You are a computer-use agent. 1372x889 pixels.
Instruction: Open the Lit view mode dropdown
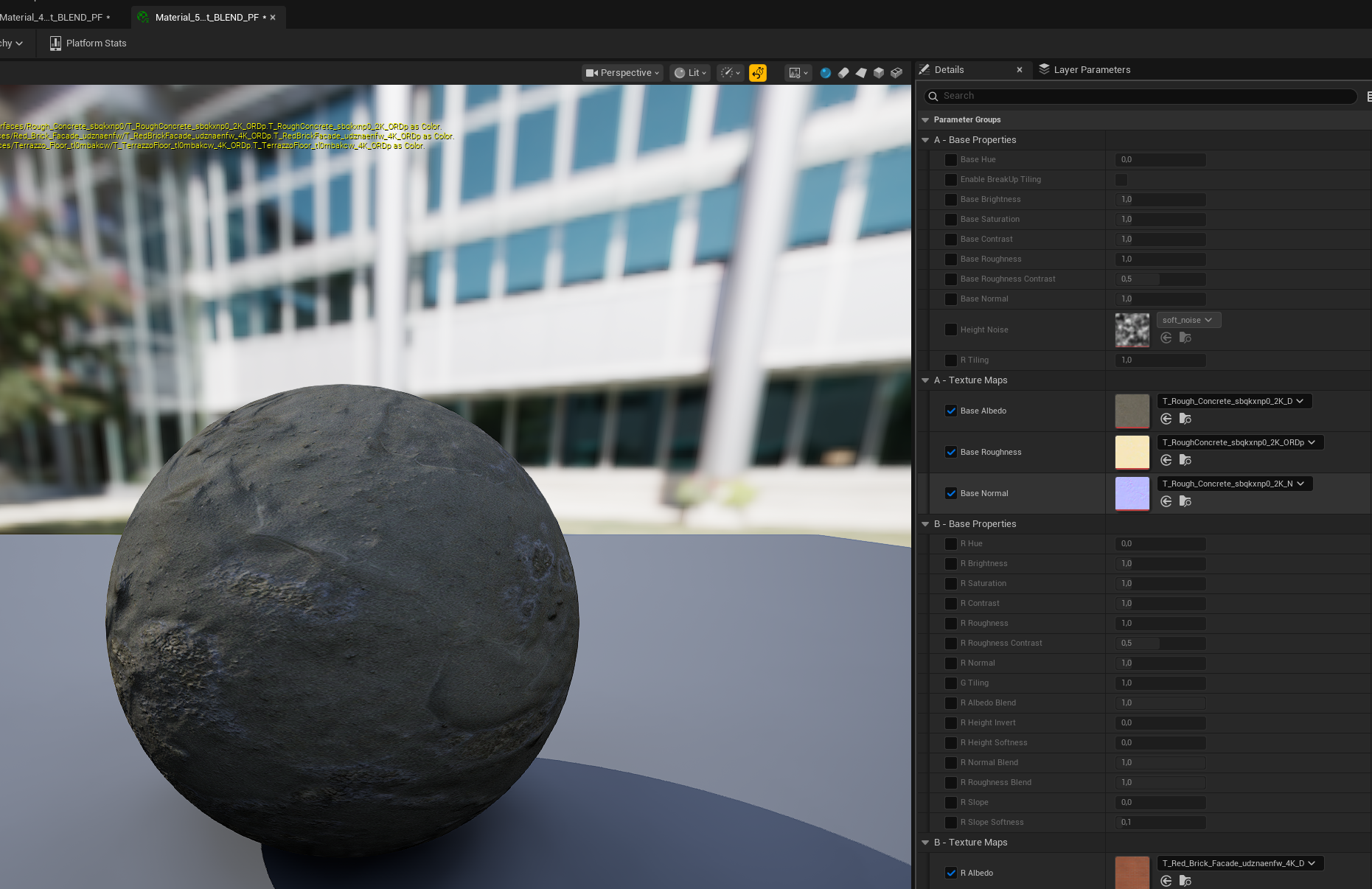tap(690, 73)
